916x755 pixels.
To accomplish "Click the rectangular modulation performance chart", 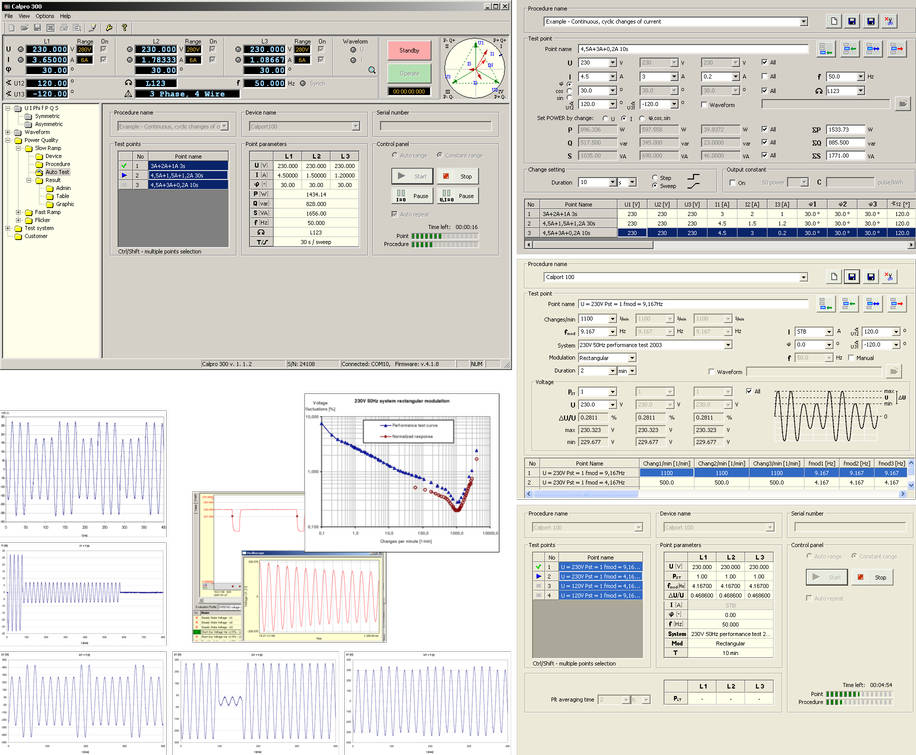I will [x=401, y=472].
